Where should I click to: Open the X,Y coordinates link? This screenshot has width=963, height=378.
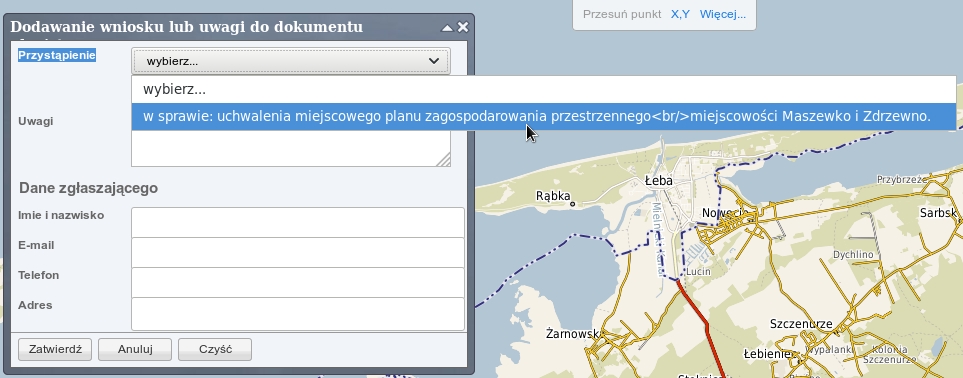point(680,14)
